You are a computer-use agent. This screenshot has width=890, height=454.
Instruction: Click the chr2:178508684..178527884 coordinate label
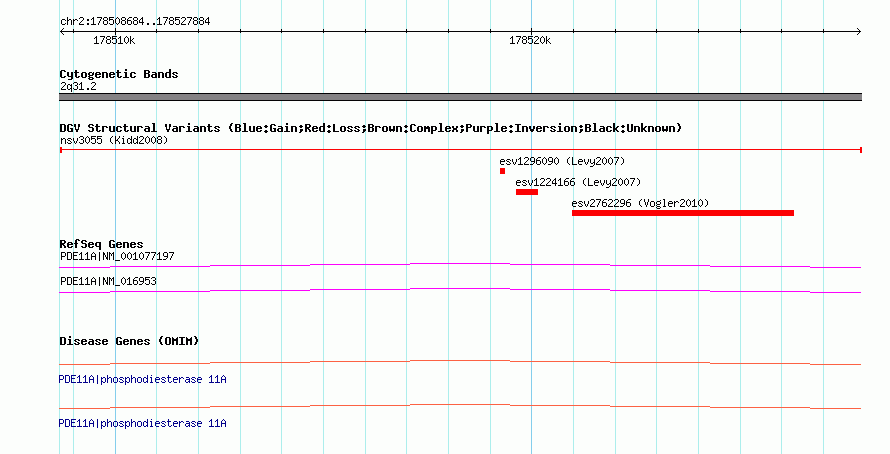(x=135, y=22)
